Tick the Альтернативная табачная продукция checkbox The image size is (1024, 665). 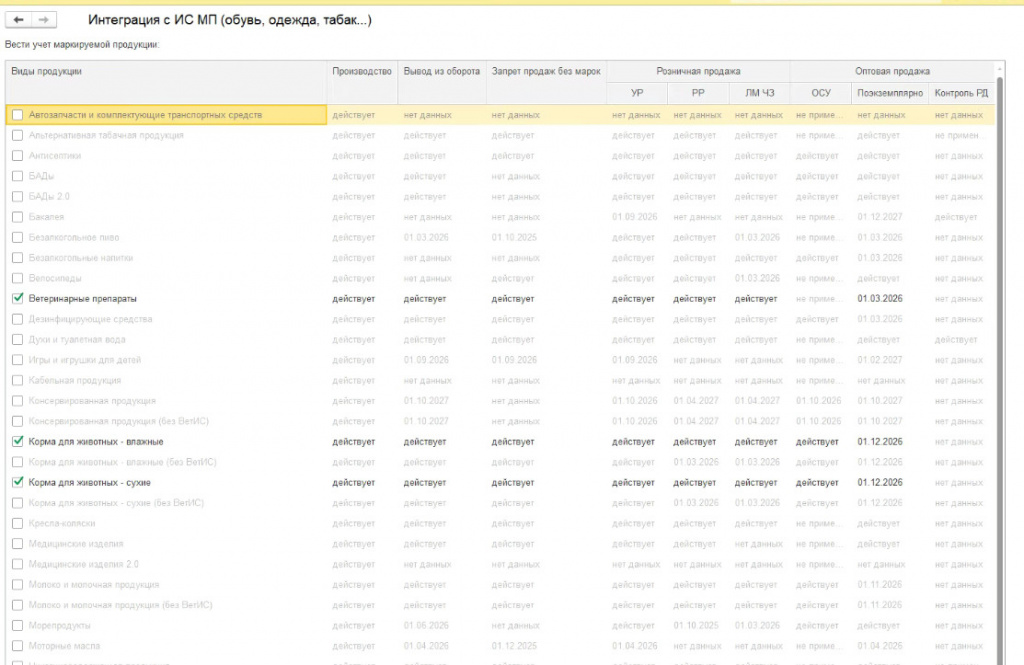coord(18,135)
